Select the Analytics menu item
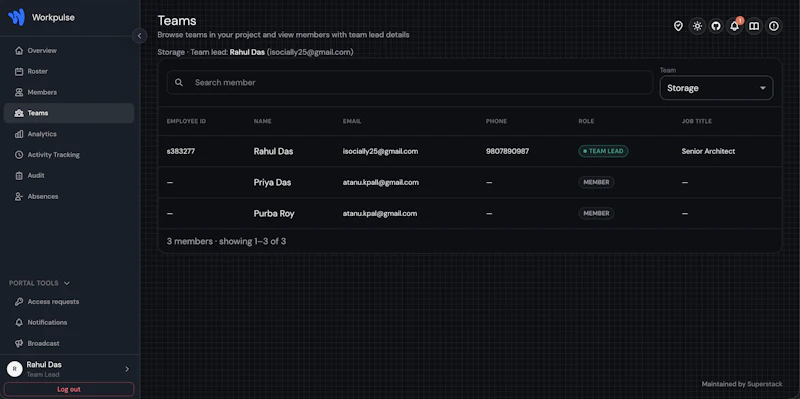 coord(69,134)
